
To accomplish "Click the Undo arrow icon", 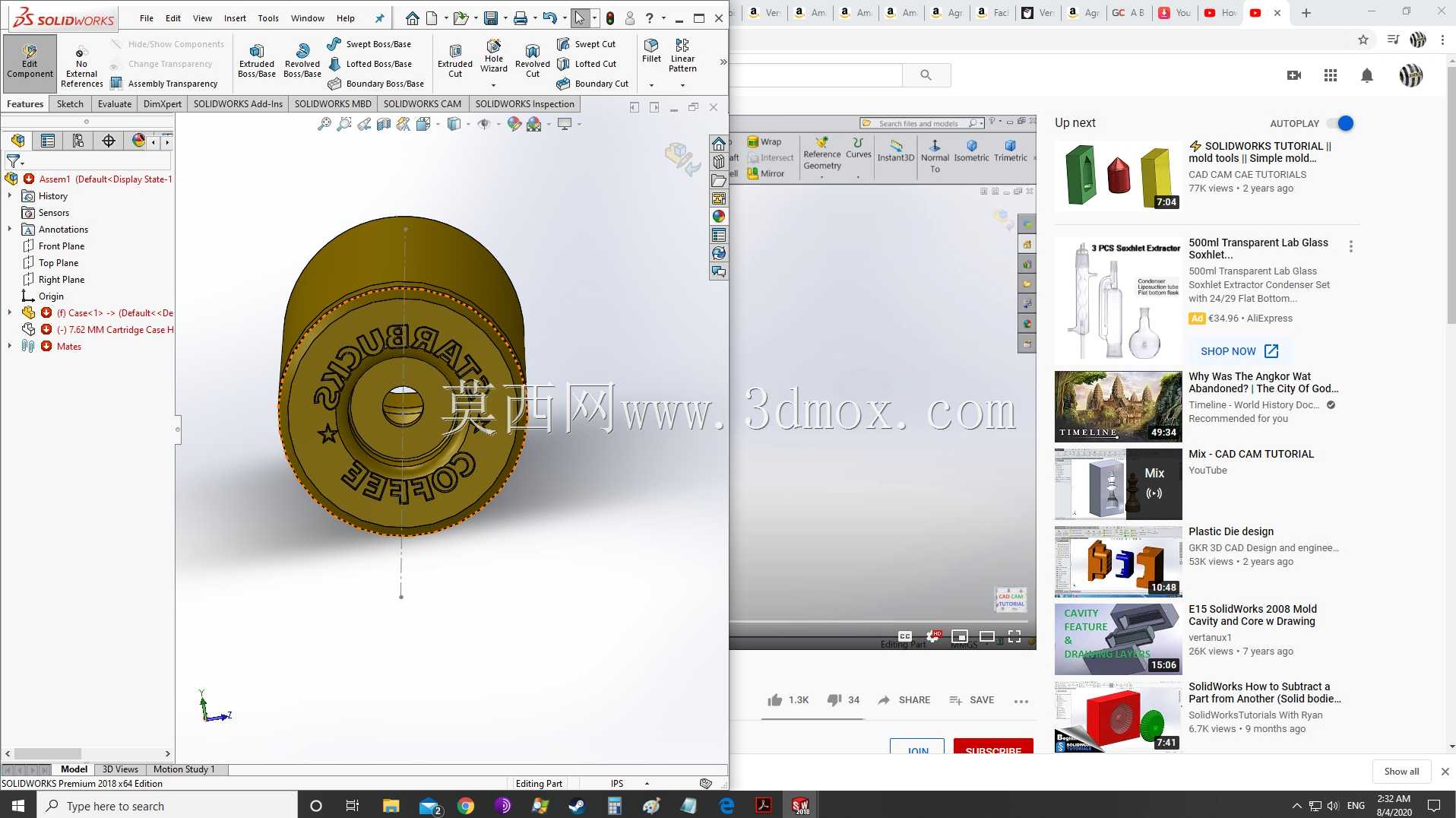I will 549,18.
